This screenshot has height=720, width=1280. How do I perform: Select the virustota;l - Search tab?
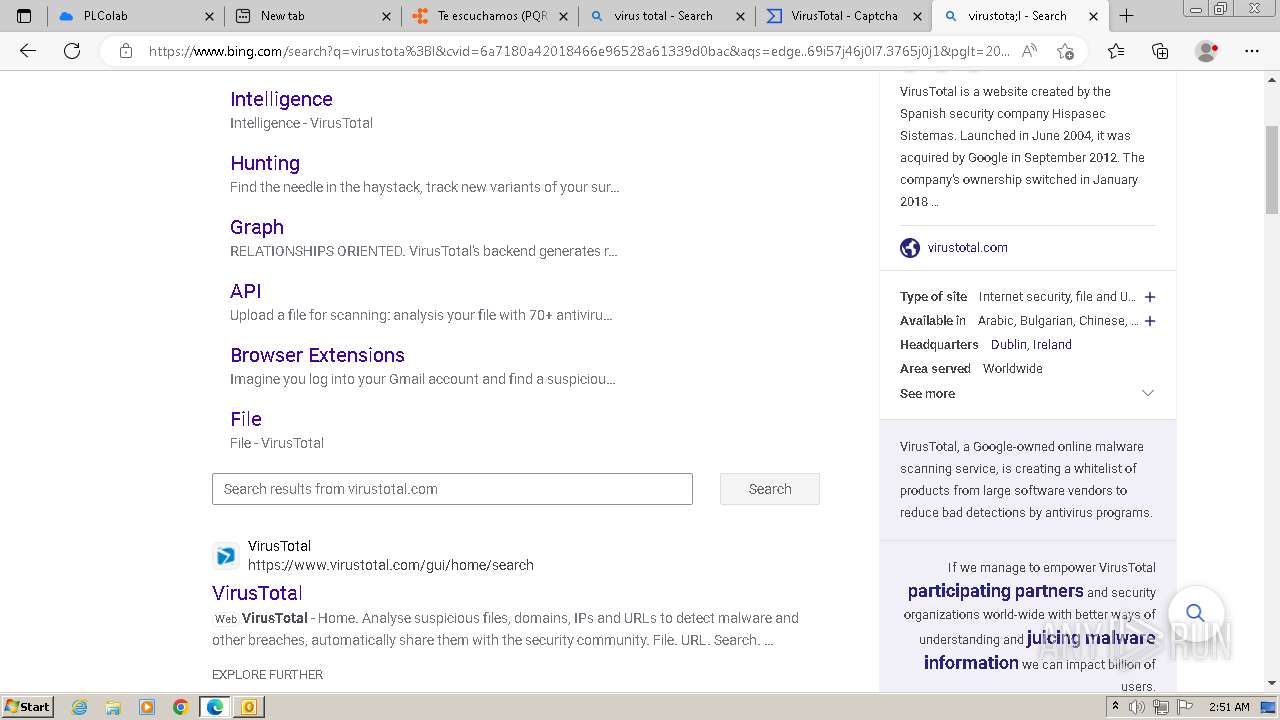click(x=1020, y=16)
